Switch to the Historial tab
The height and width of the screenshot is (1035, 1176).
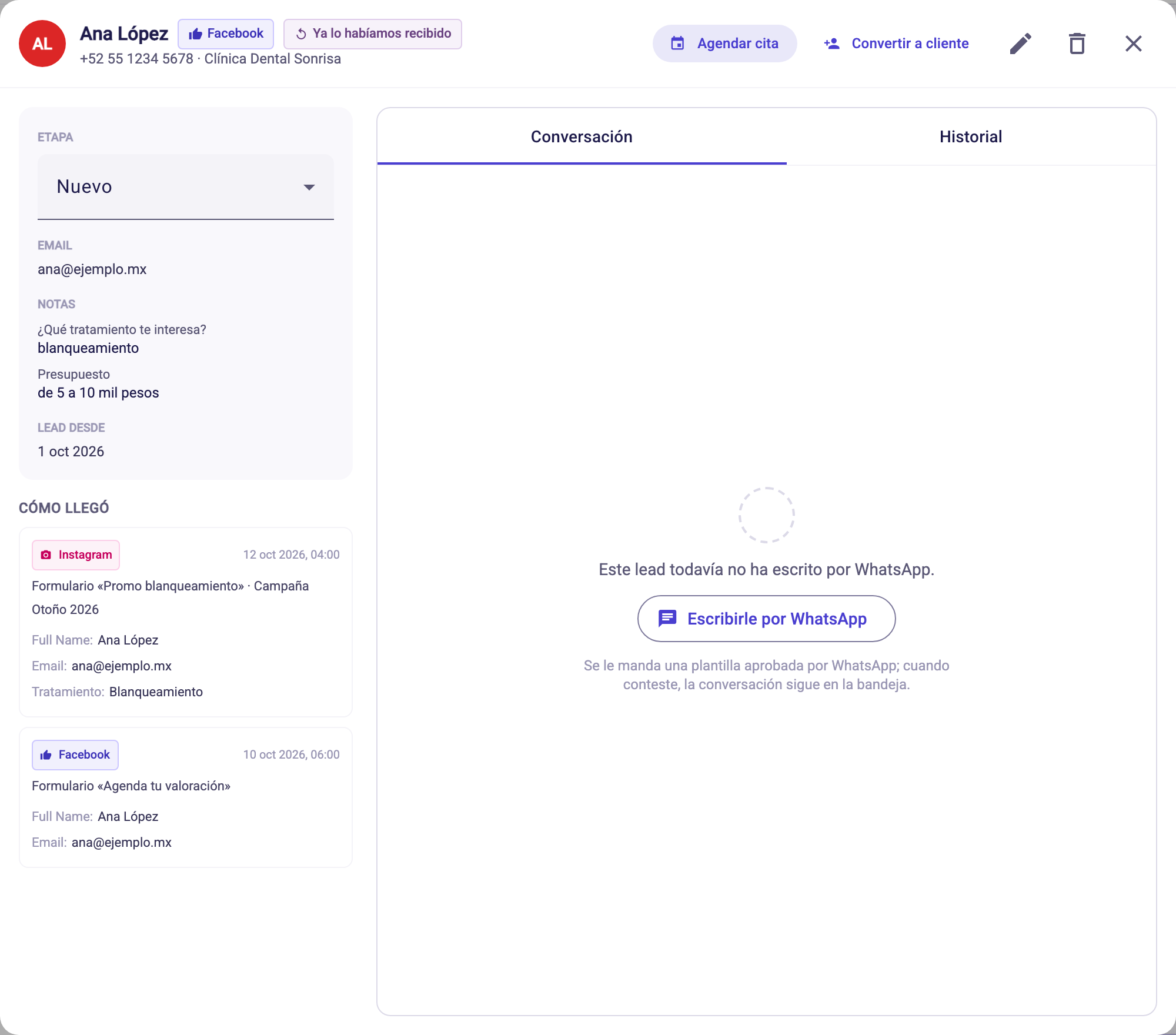[971, 136]
